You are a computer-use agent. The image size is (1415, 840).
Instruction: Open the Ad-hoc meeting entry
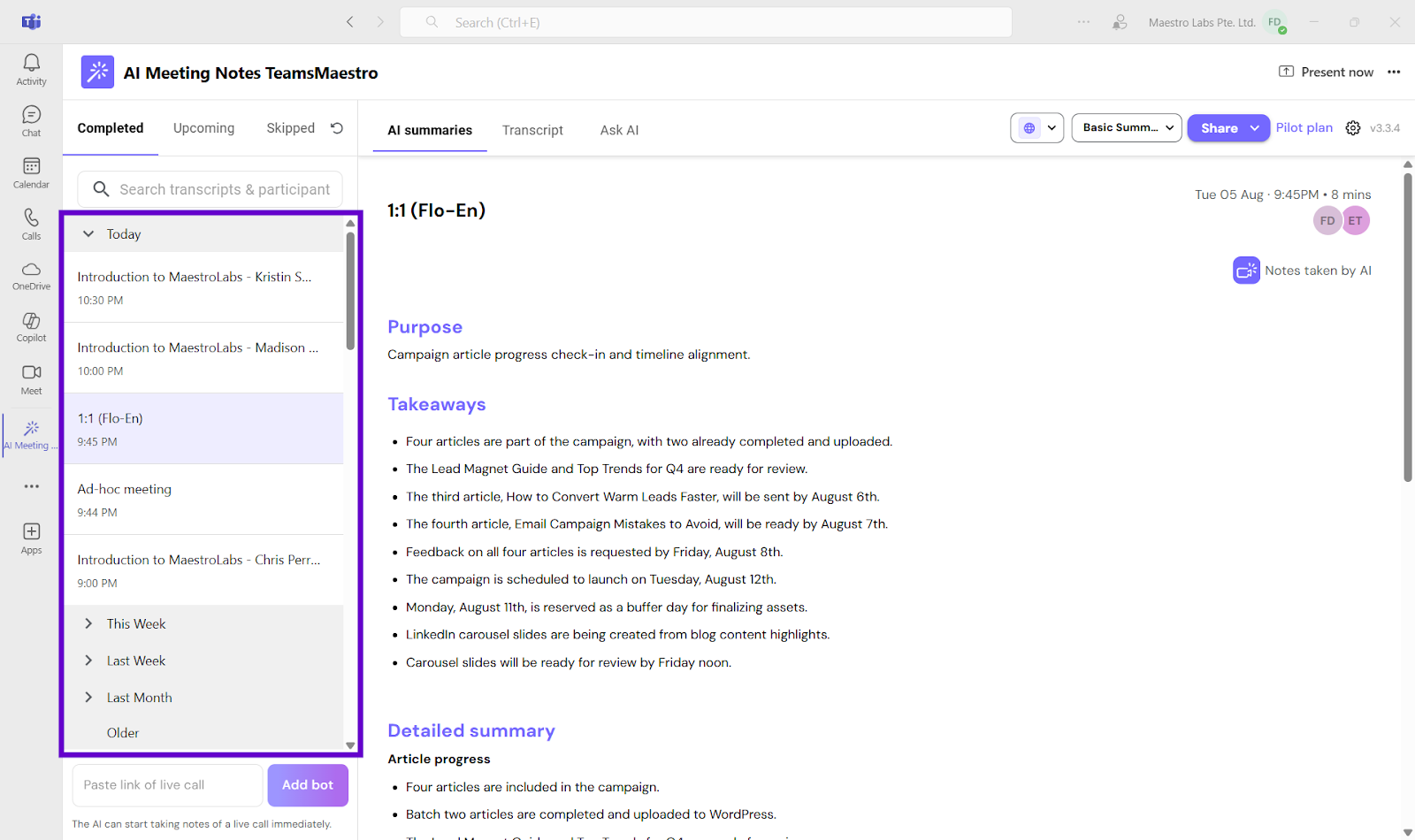click(x=204, y=500)
